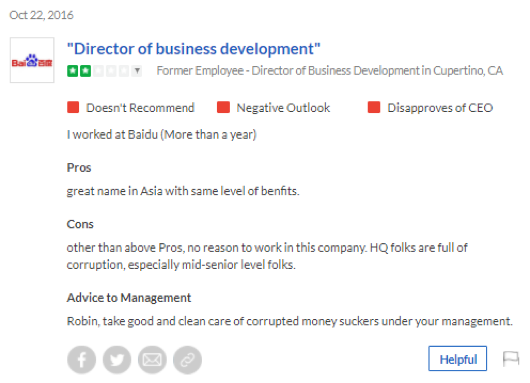Click the red Negative Outlook indicator

[223, 107]
